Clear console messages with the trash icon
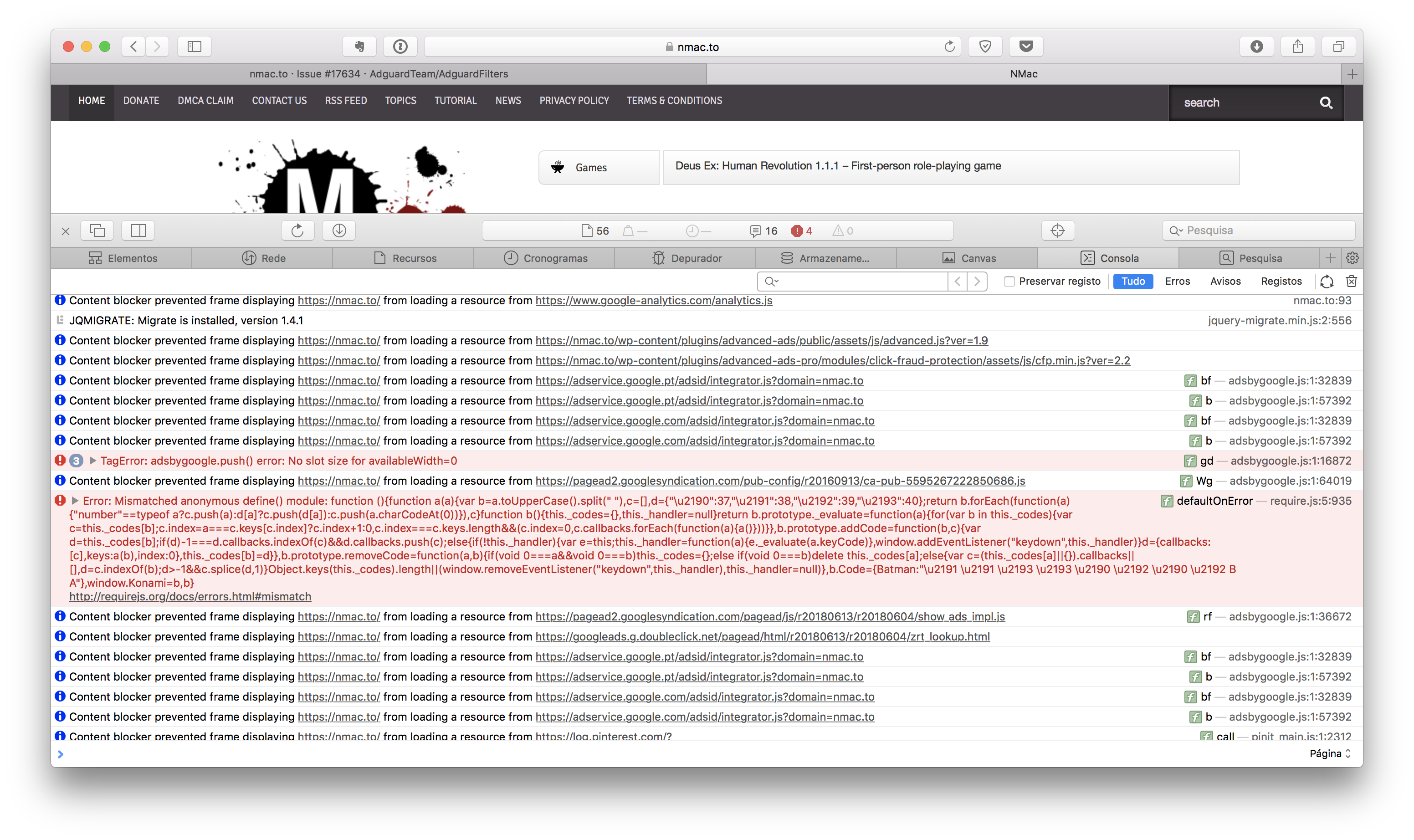The image size is (1414, 840). tap(1351, 282)
